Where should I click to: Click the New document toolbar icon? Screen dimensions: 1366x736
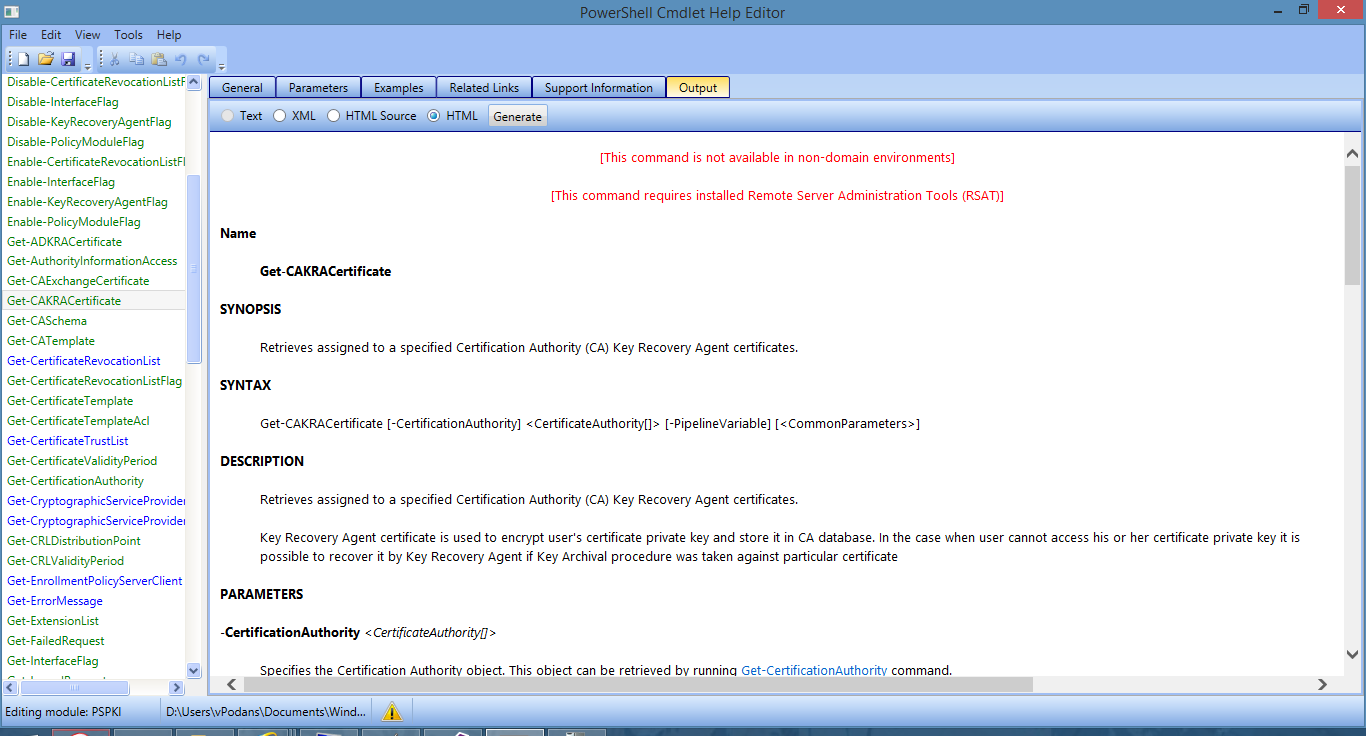point(23,60)
